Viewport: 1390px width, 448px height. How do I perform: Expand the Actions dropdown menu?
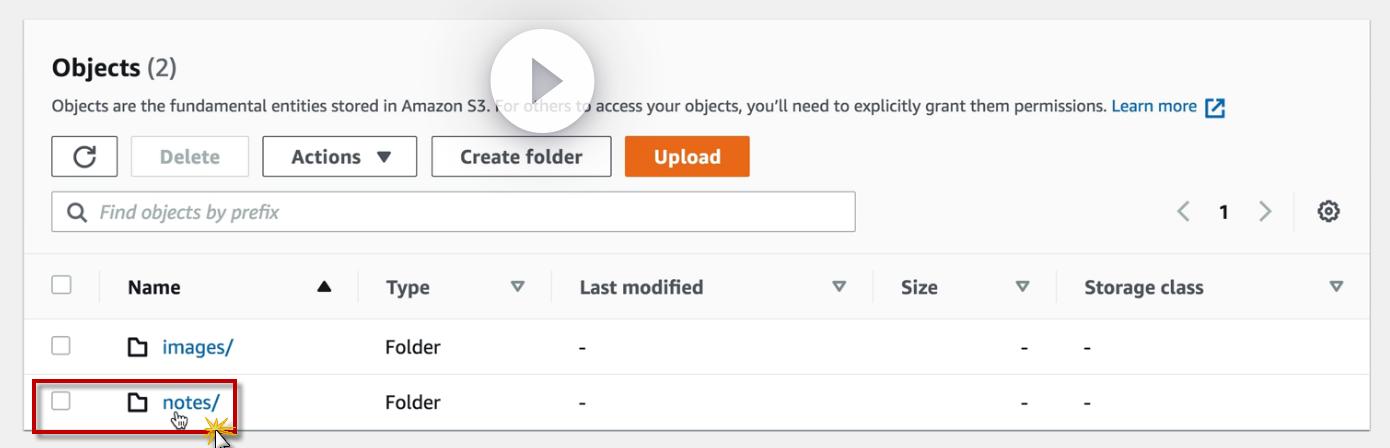pyautogui.click(x=340, y=157)
